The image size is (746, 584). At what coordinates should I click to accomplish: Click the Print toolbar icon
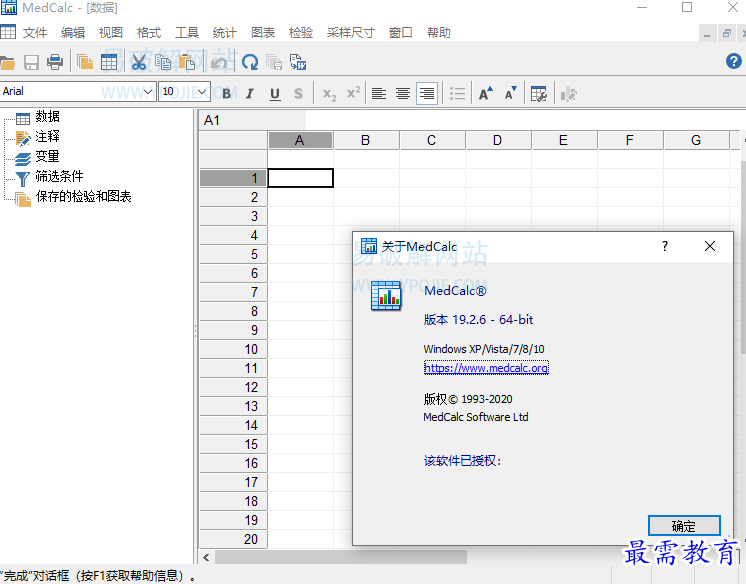pyautogui.click(x=55, y=62)
